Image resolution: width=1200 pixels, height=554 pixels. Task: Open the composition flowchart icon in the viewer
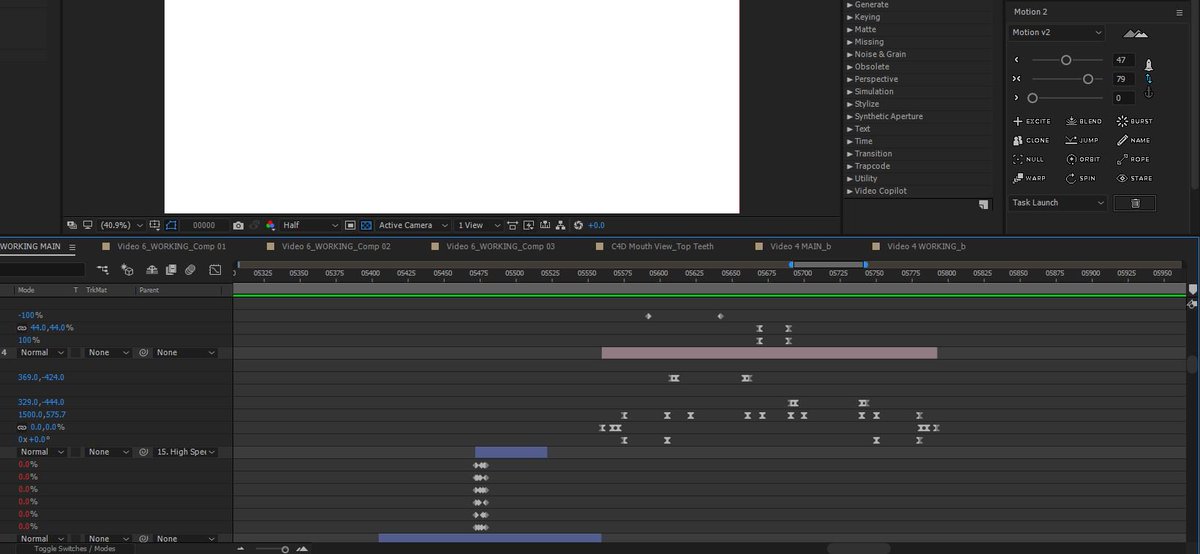point(561,226)
